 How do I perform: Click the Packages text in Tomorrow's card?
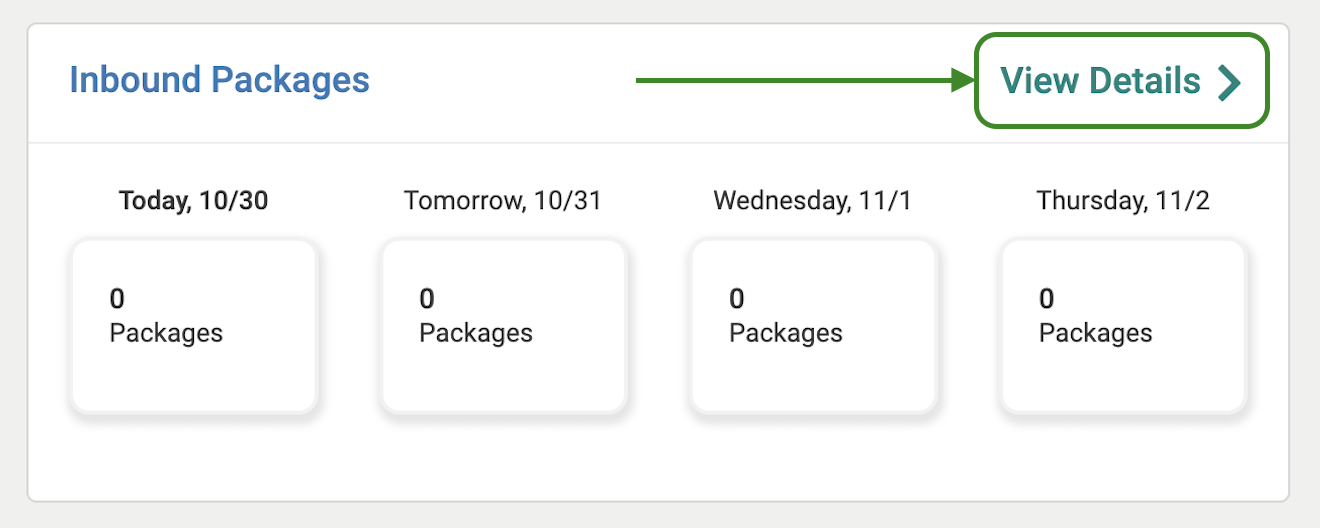tap(476, 333)
